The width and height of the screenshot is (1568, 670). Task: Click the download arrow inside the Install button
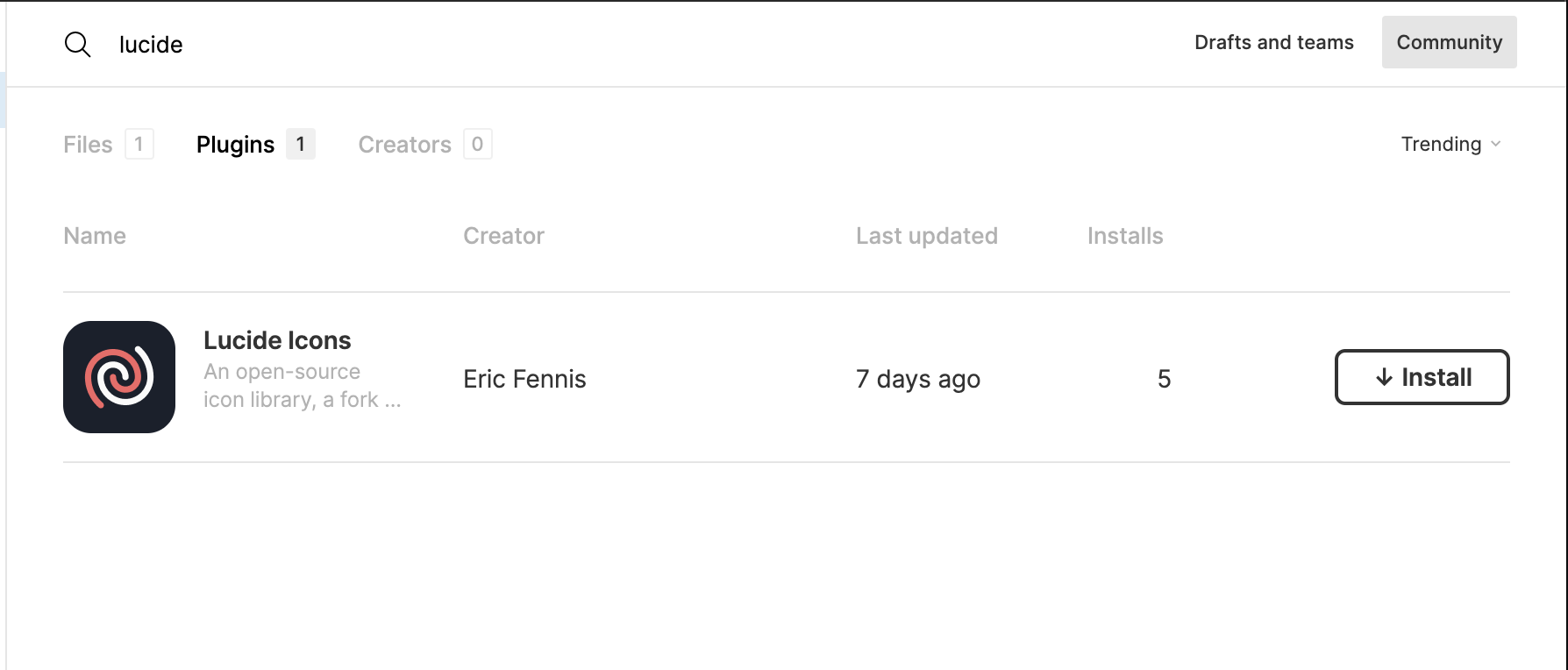pos(1384,377)
